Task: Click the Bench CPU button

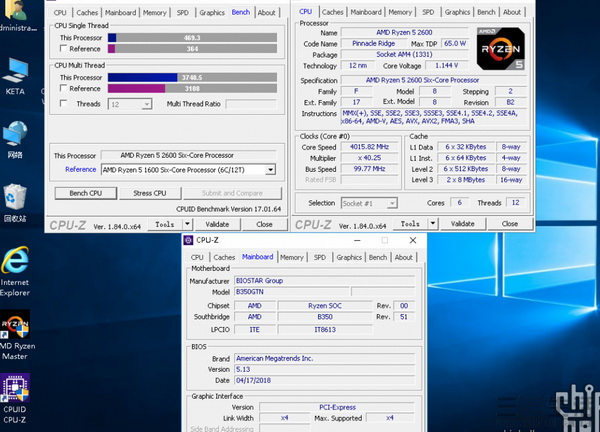Action: [85, 193]
